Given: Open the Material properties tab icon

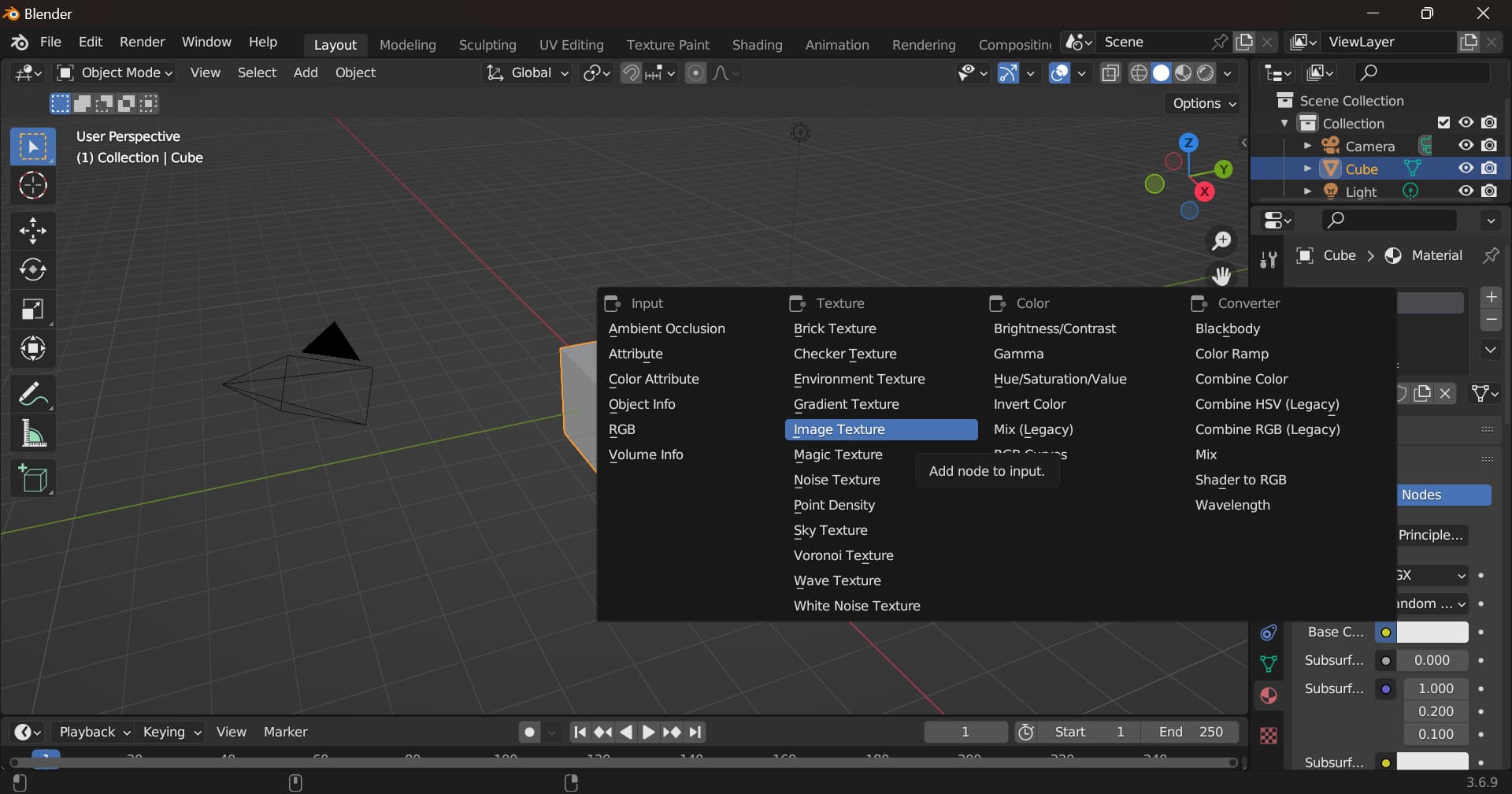Looking at the screenshot, I should 1268,696.
